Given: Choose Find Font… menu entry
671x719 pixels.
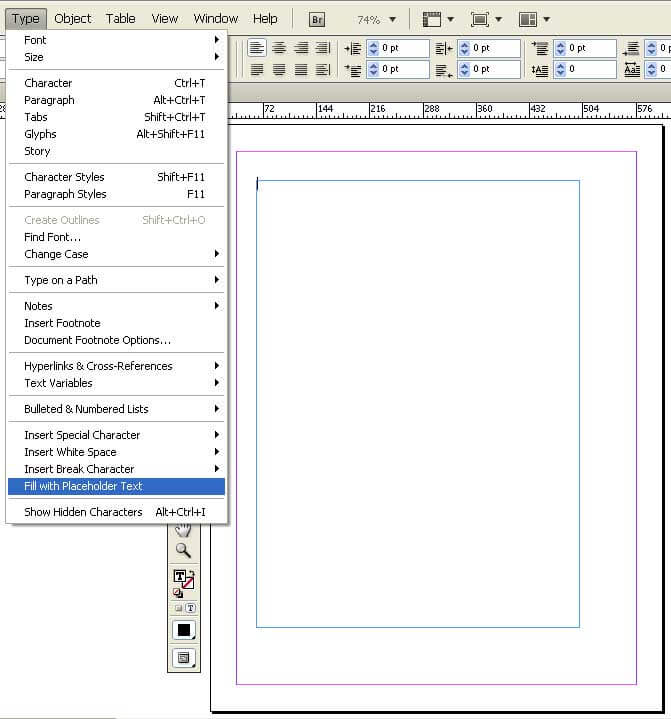Looking at the screenshot, I should tap(116, 237).
